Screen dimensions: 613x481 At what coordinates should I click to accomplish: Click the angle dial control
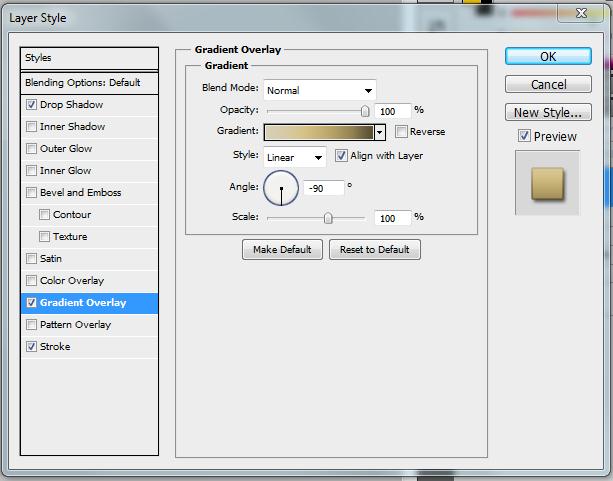281,187
